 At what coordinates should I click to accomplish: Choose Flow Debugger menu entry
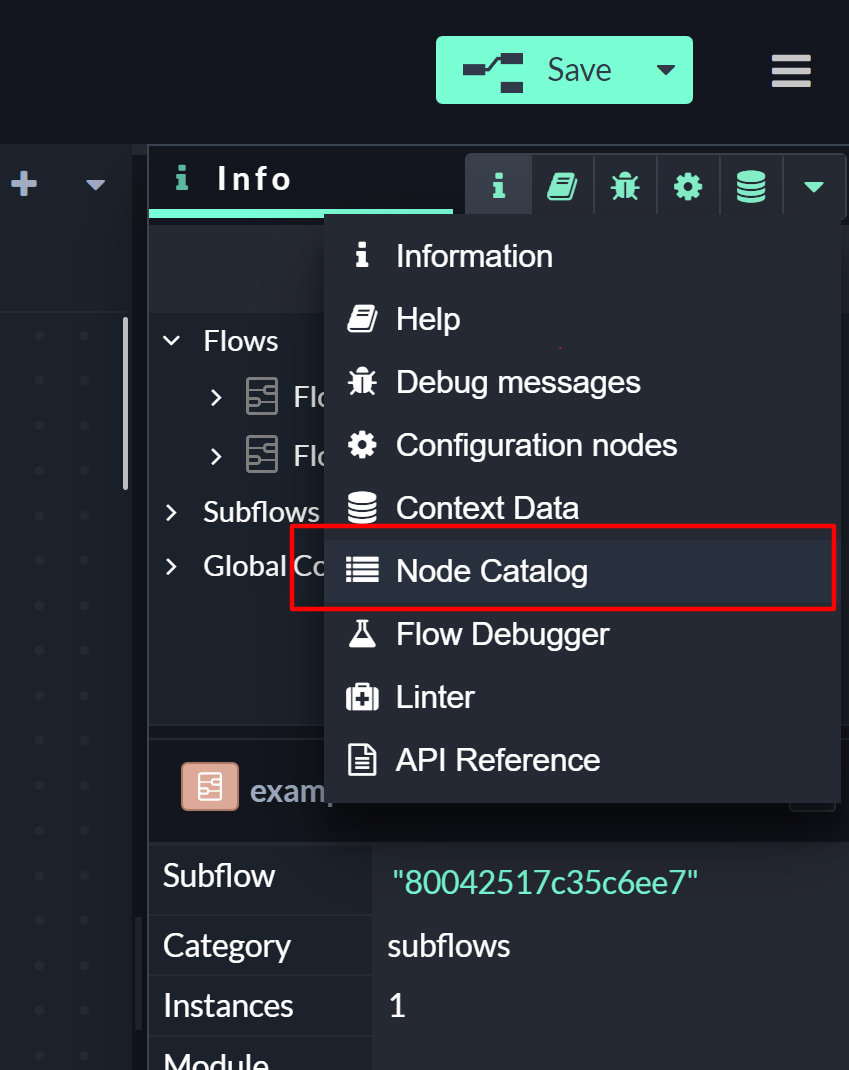pyautogui.click(x=502, y=634)
